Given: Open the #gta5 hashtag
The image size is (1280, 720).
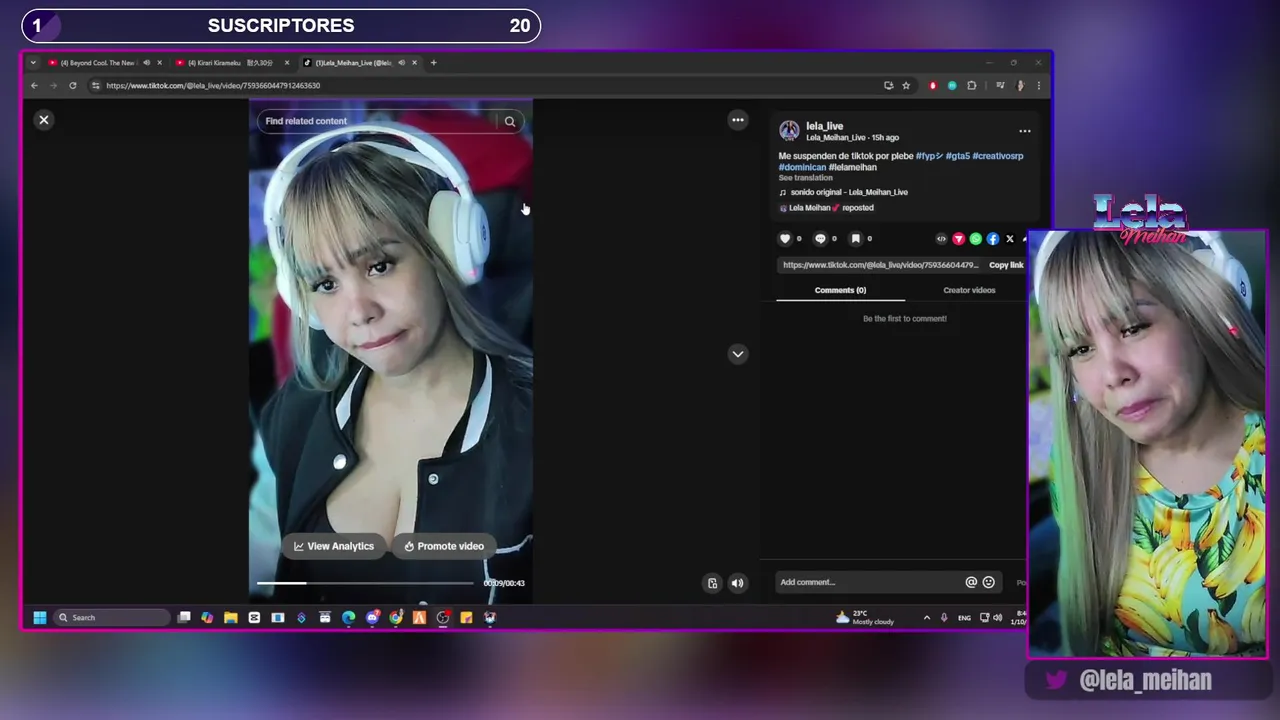Looking at the screenshot, I should coord(958,156).
